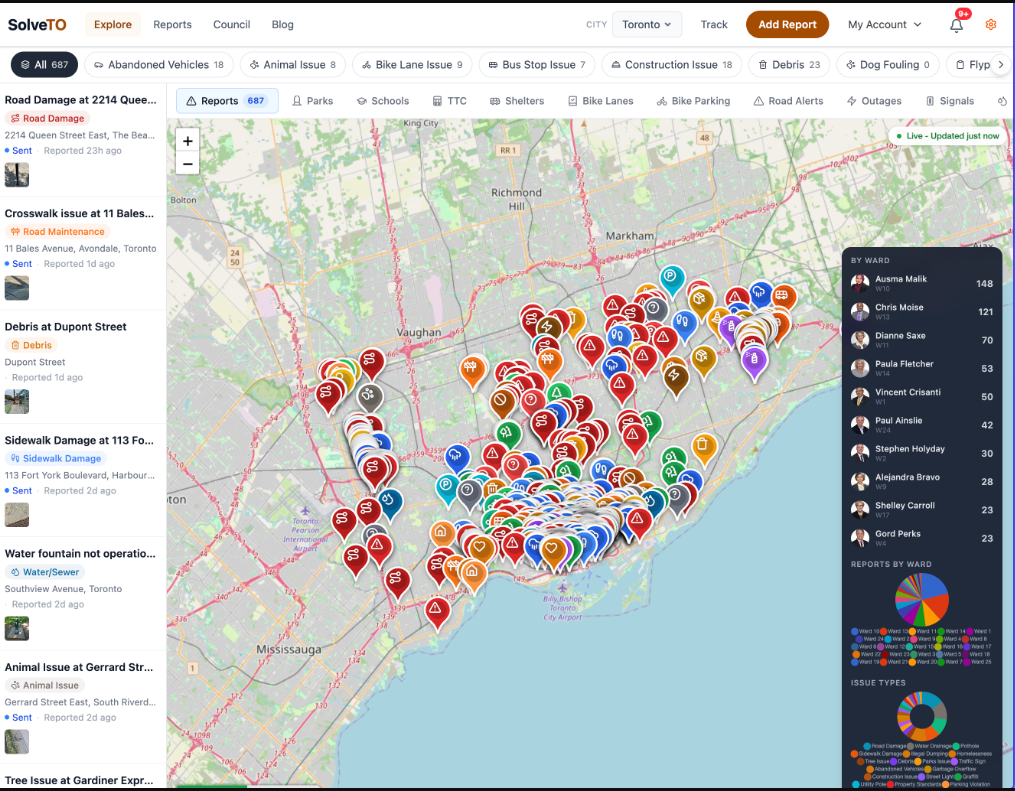Image resolution: width=1015 pixels, height=791 pixels.
Task: Show the Schools map layer
Action: (x=383, y=101)
